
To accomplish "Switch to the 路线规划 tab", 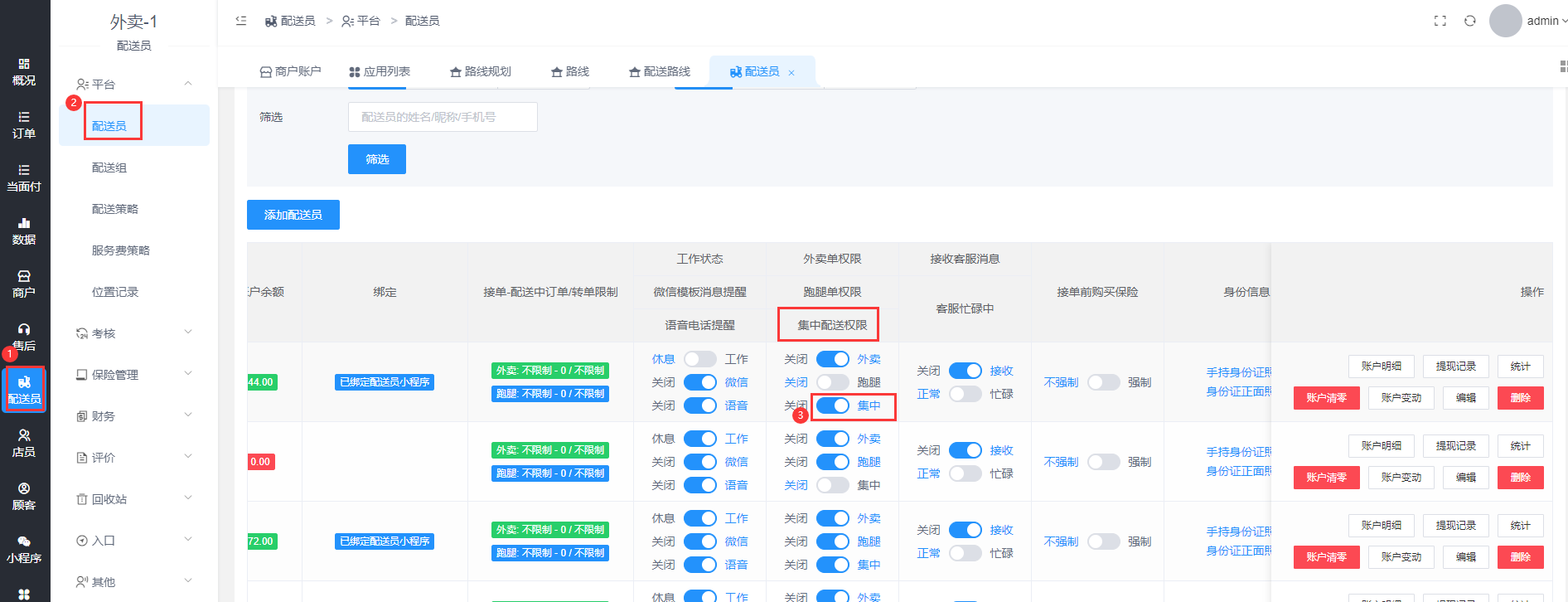I will tap(481, 72).
